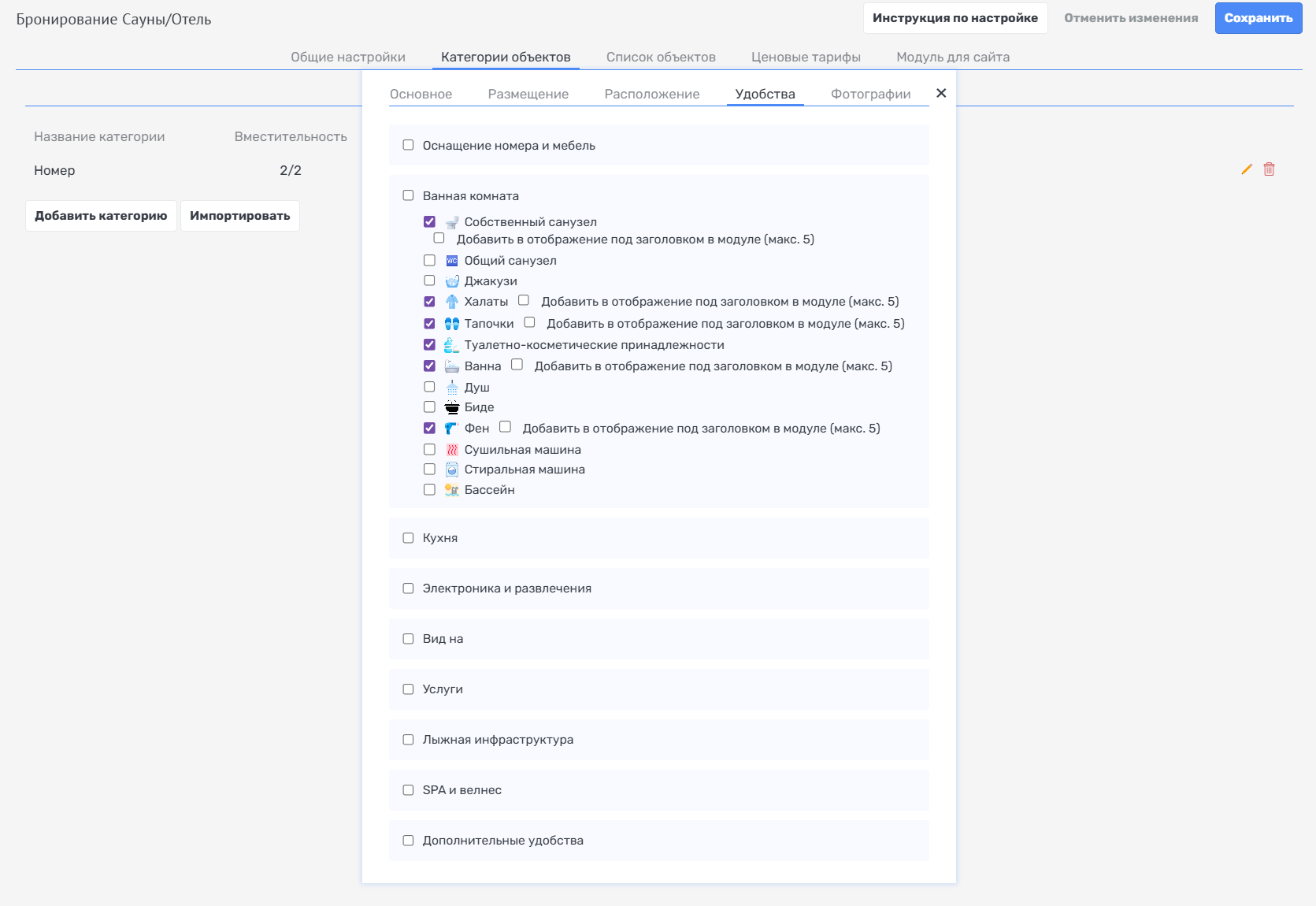This screenshot has height=906, width=1316.
Task: Close the amenities dialog with the X
Action: pos(941,93)
